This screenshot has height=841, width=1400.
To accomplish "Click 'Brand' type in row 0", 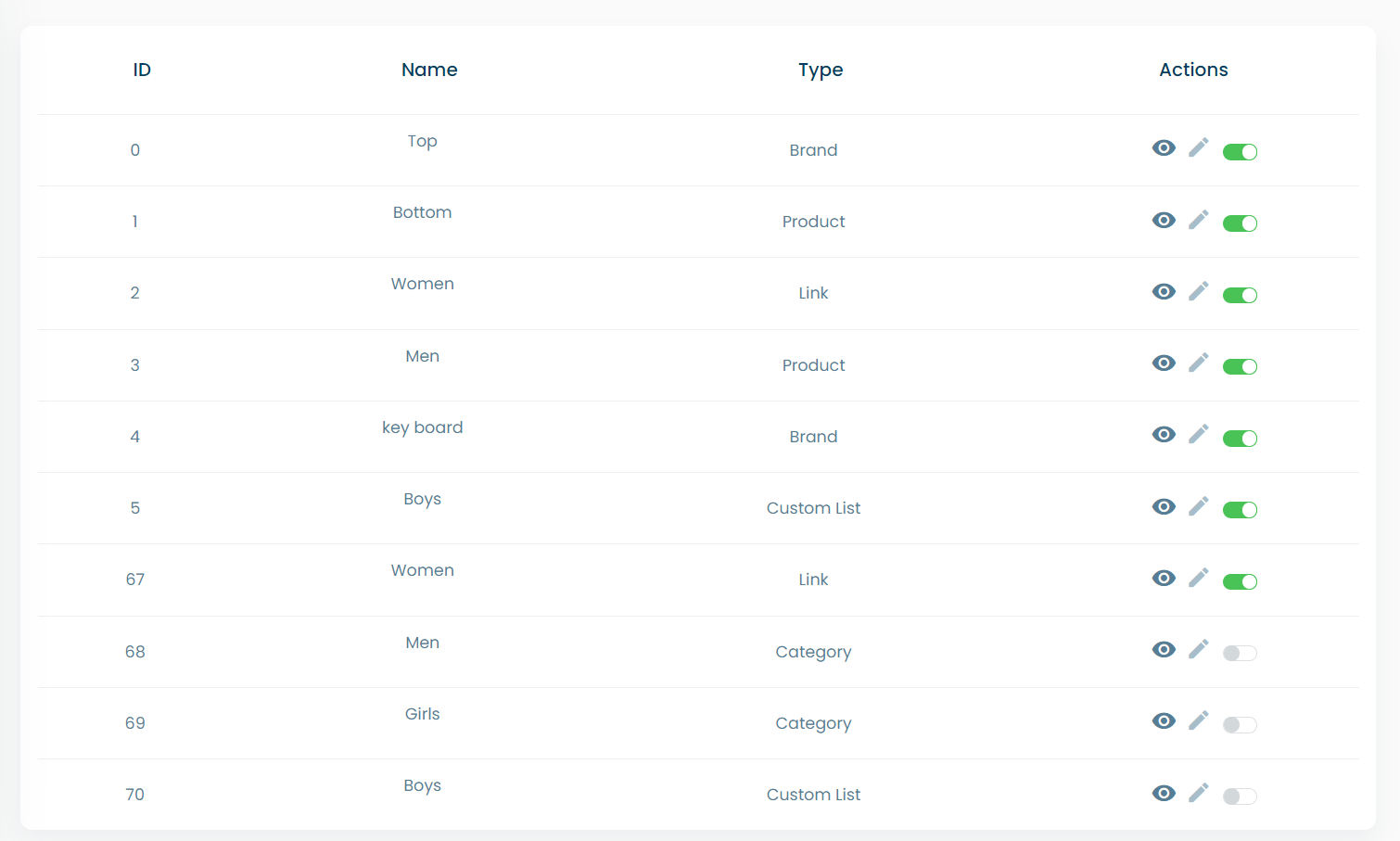I will [x=813, y=150].
